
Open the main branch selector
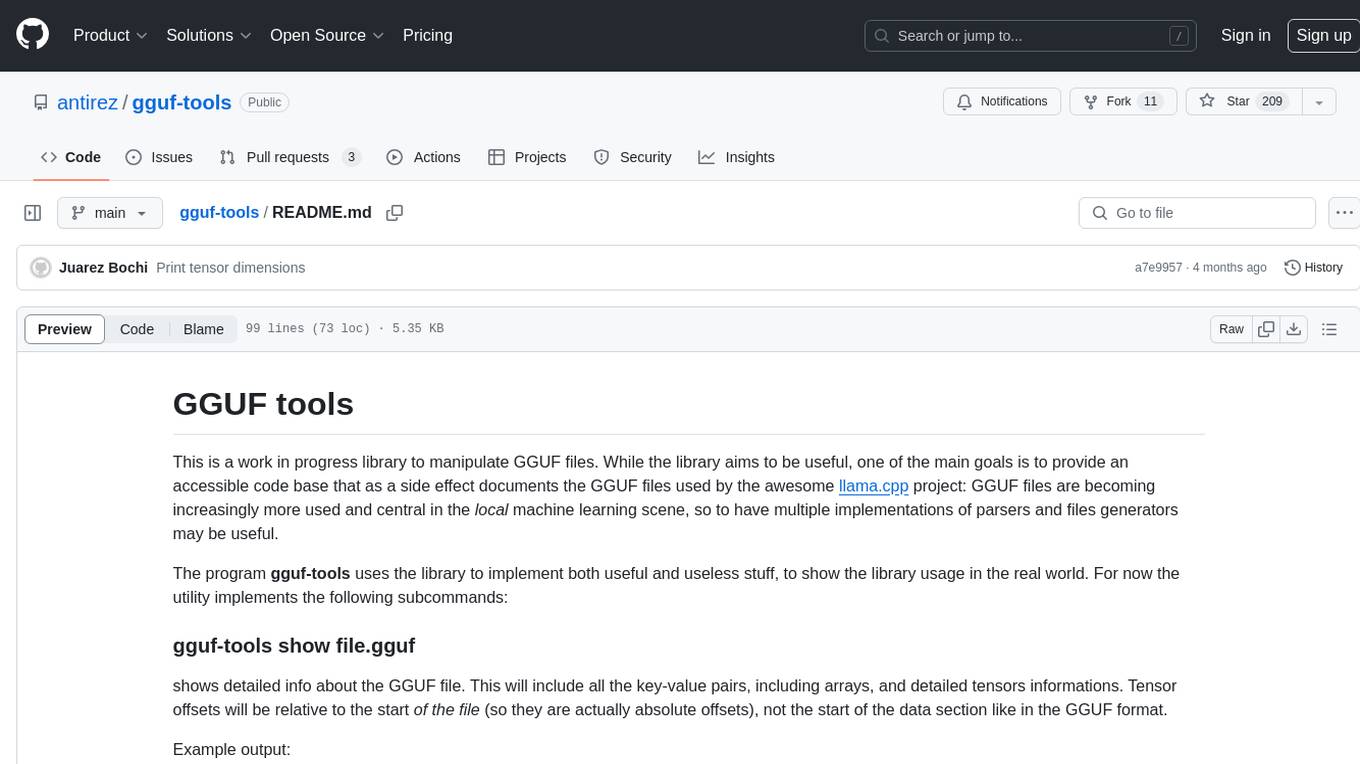coord(109,213)
